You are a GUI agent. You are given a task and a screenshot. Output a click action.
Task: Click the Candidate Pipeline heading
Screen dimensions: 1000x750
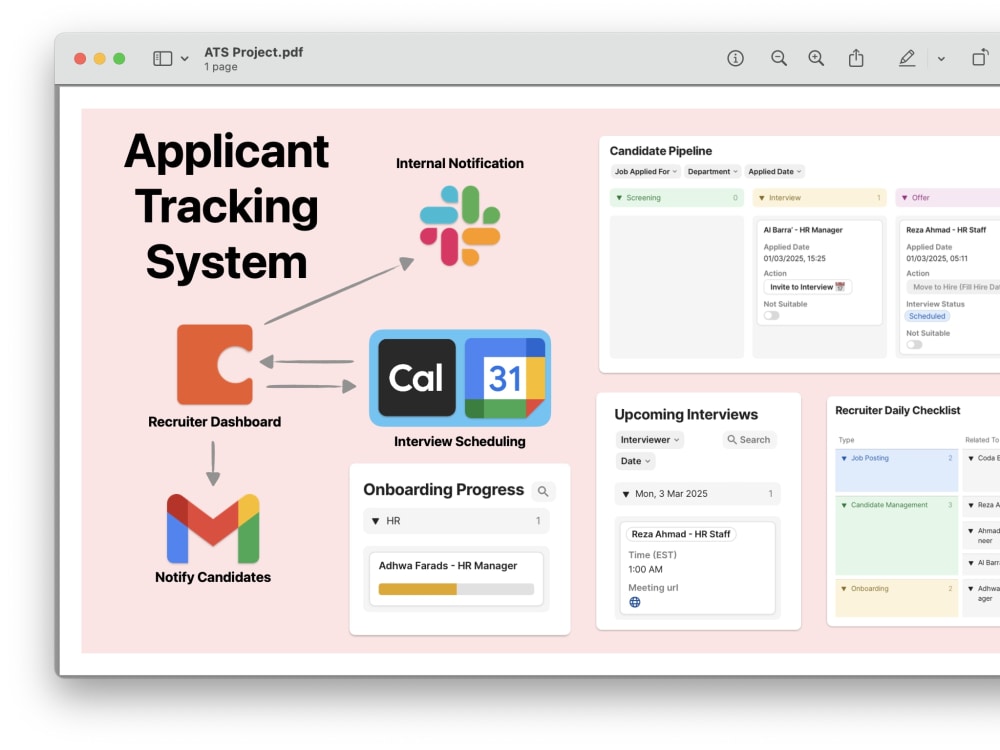(x=661, y=151)
